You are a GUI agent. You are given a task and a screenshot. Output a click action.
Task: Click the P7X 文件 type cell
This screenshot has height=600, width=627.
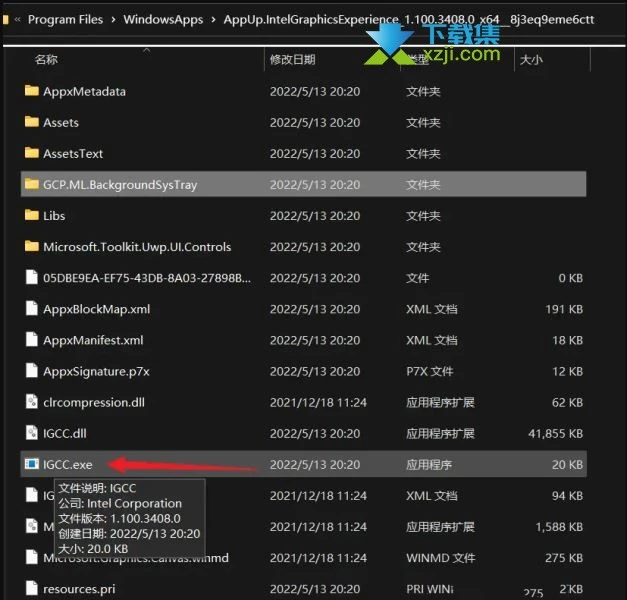[429, 372]
